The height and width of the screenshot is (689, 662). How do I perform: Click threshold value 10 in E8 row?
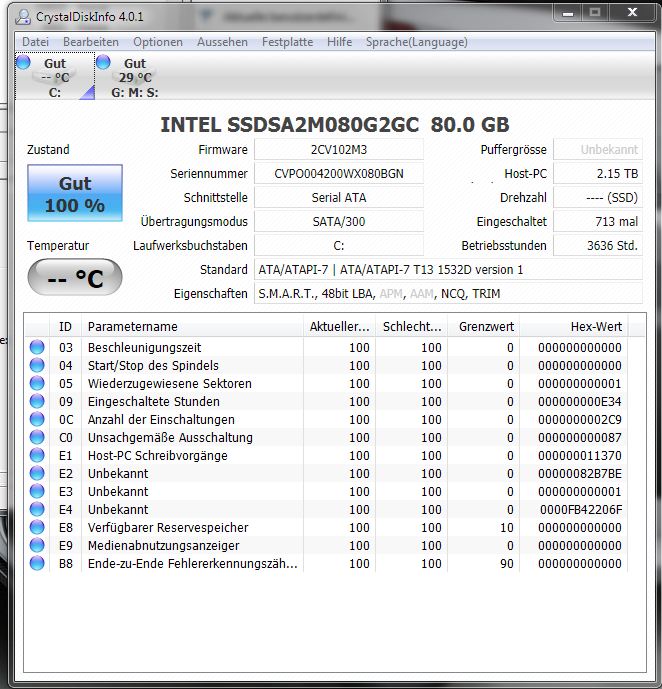click(x=506, y=528)
